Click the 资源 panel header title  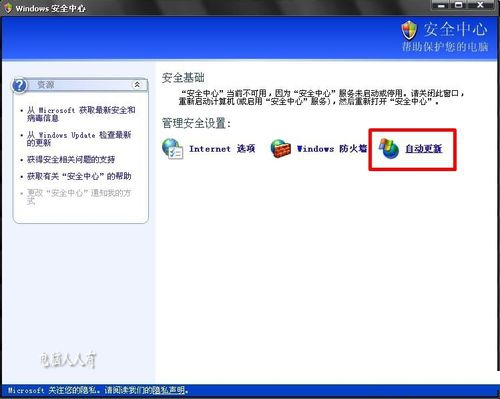coord(46,85)
